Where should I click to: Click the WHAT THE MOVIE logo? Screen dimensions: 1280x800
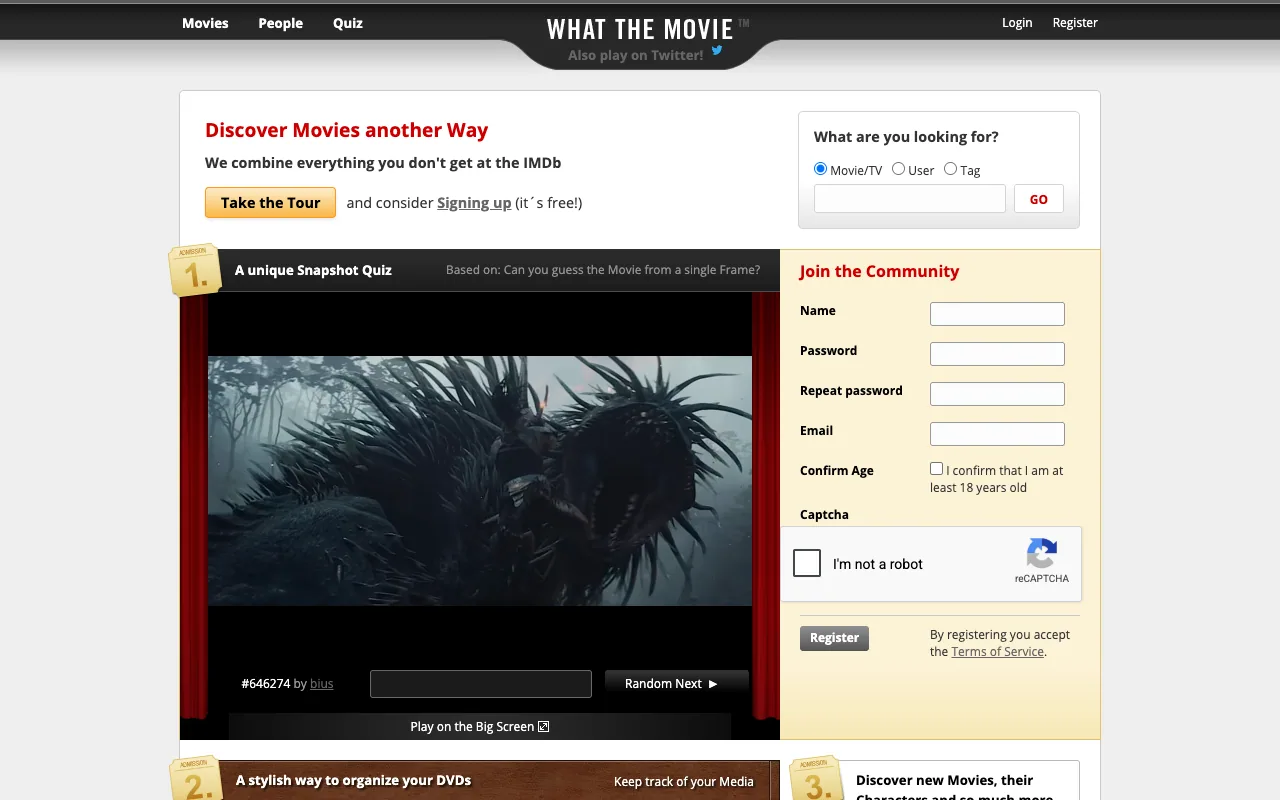pyautogui.click(x=640, y=28)
